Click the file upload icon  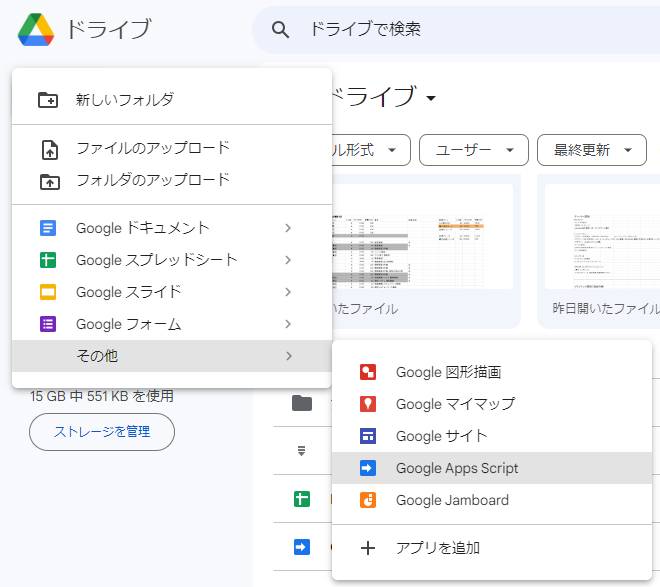[x=50, y=150]
